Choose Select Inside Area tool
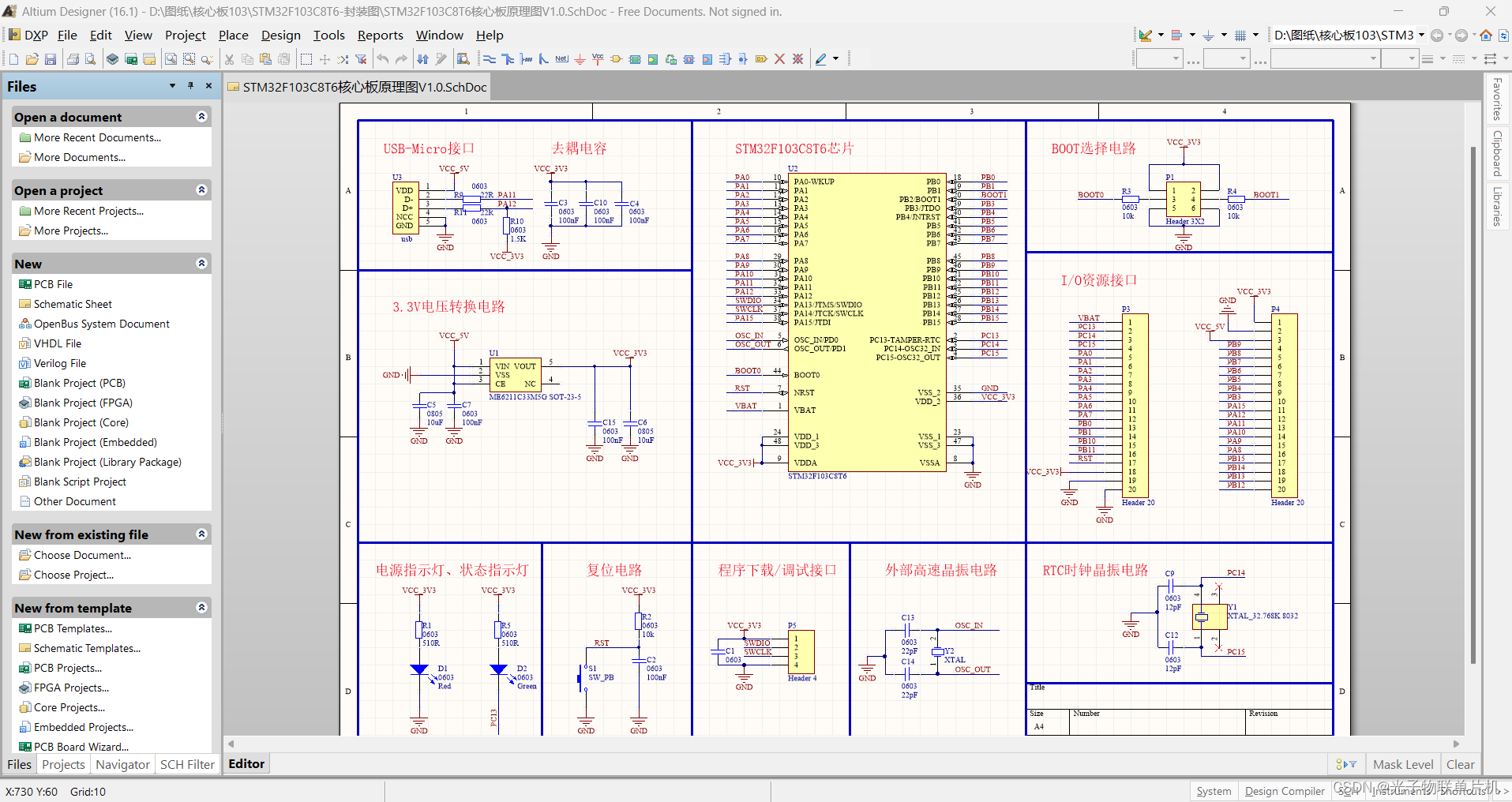Screen dimensions: 1512x802 pos(306,59)
